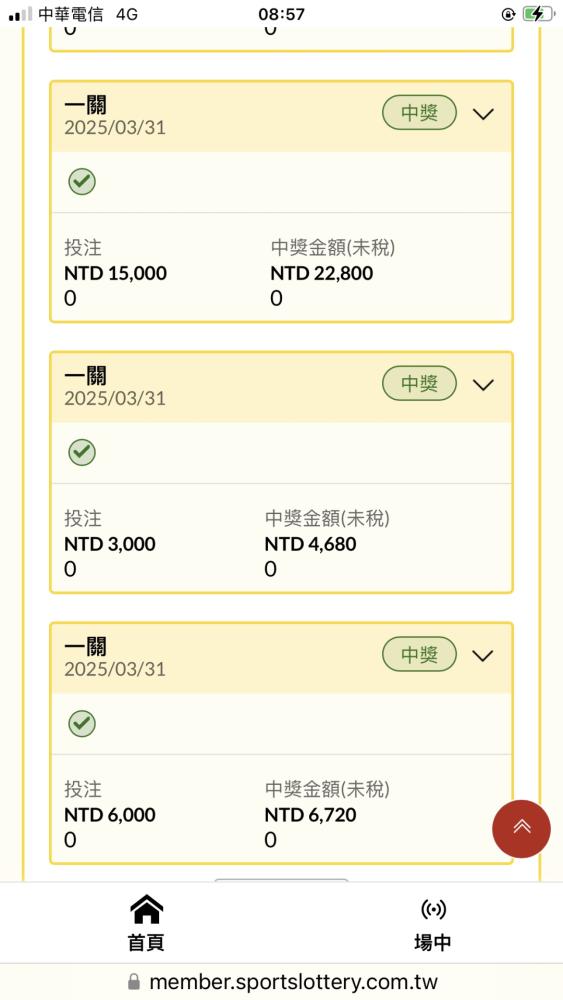Tap 中獎 badge on the NTD 3,000 bet
The image size is (563, 1000).
[420, 383]
